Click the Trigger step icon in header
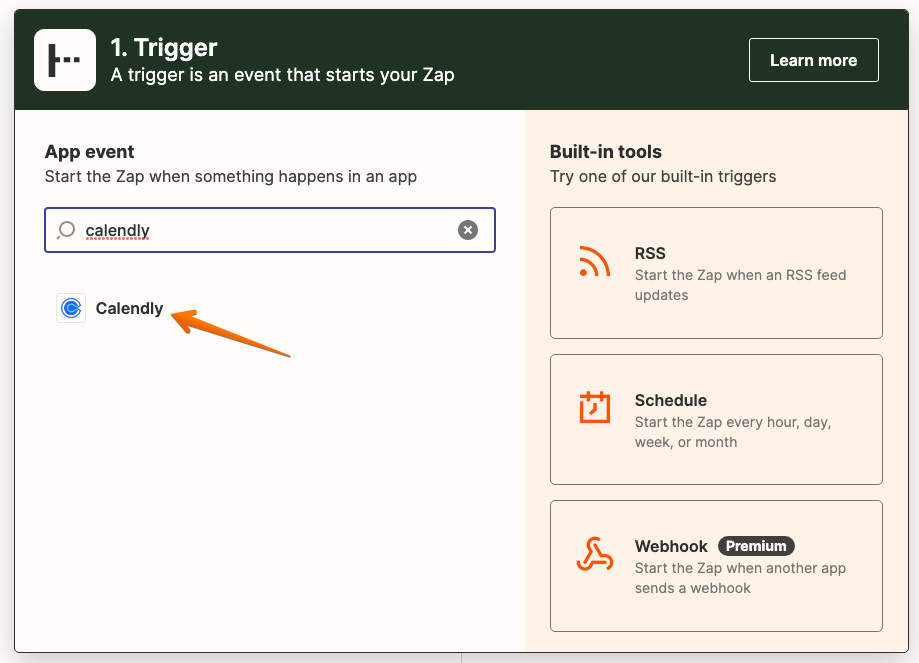Viewport: 919px width, 663px height. [x=65, y=60]
